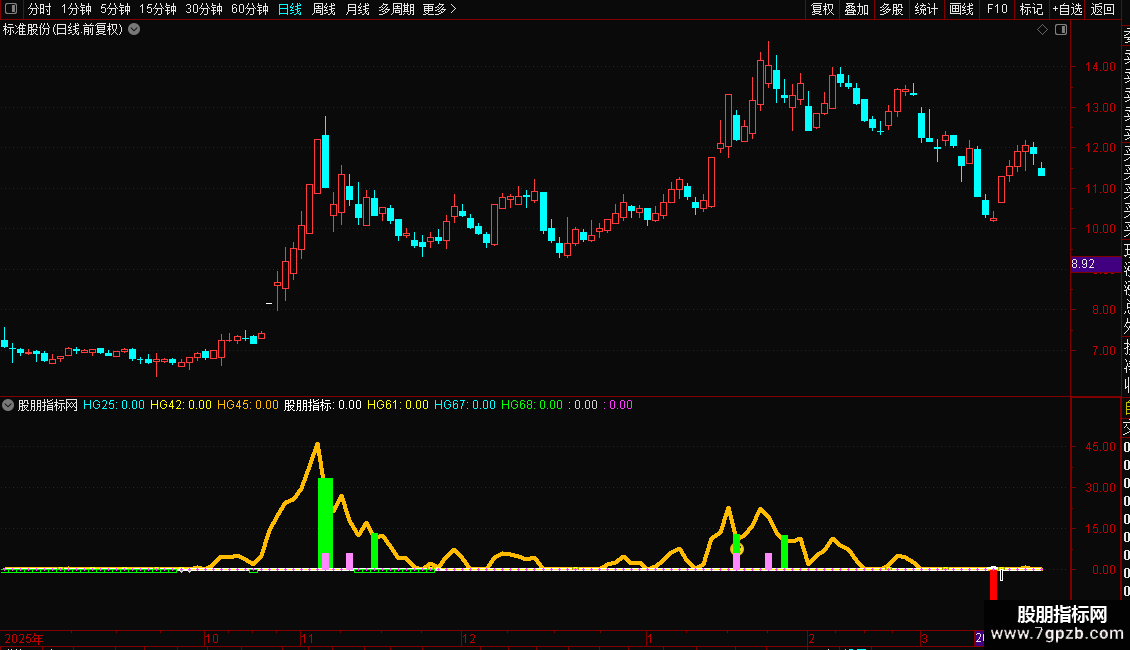Image resolution: width=1130 pixels, height=650 pixels.
Task: Click the 统计 statistics button
Action: pos(926,9)
